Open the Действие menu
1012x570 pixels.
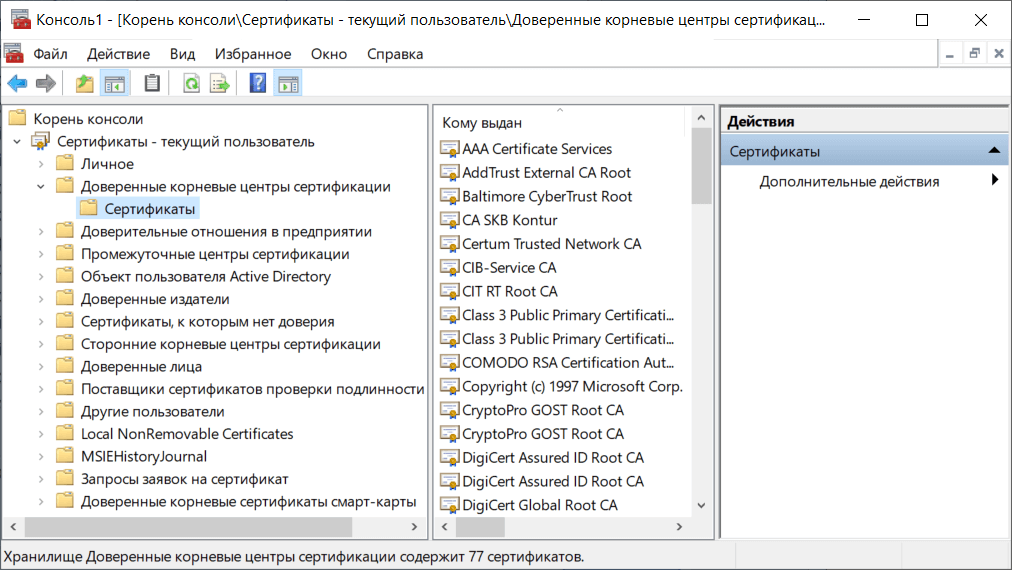tap(118, 54)
